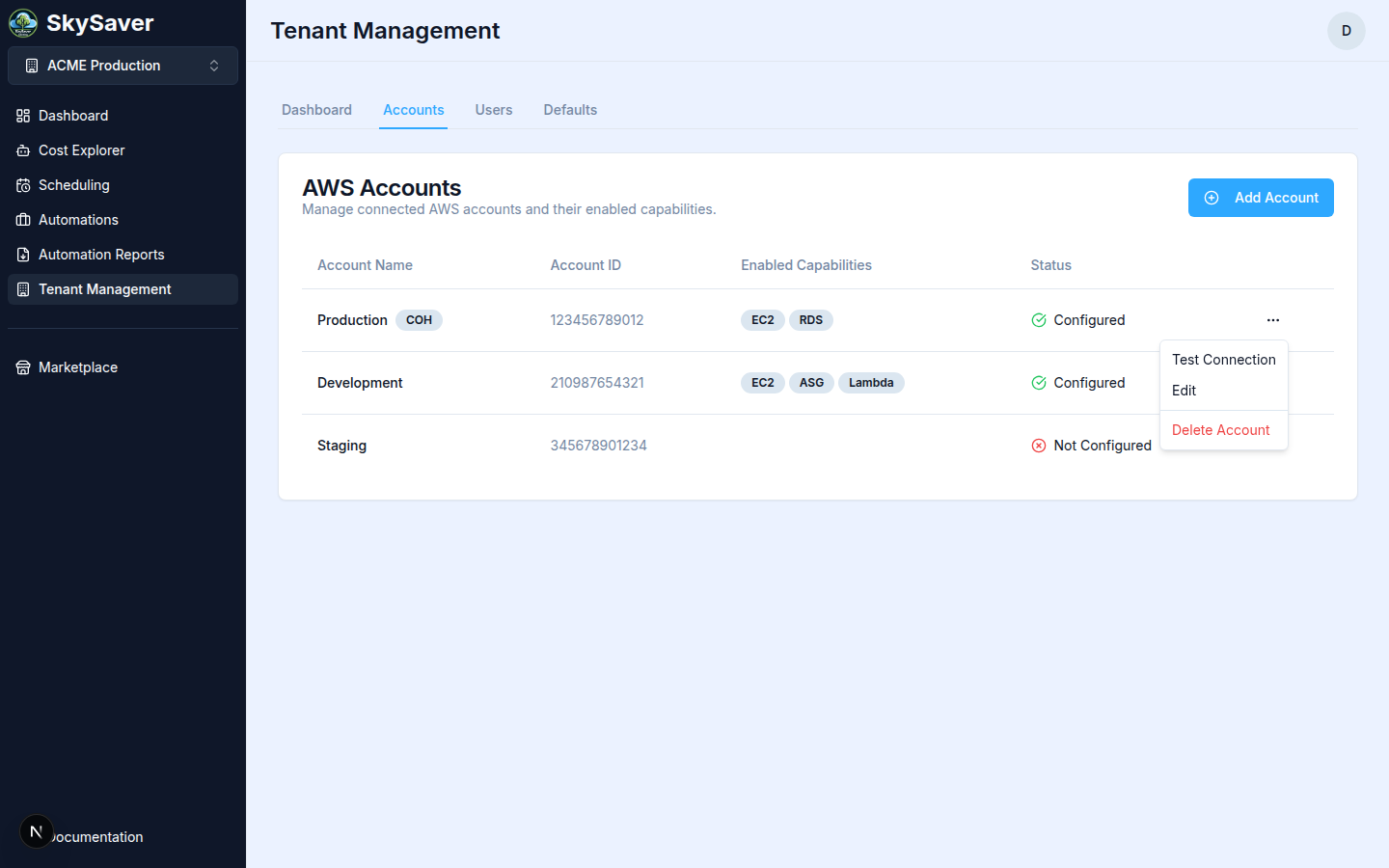Select Delete Account in the context menu
The width and height of the screenshot is (1389, 868).
click(x=1224, y=430)
